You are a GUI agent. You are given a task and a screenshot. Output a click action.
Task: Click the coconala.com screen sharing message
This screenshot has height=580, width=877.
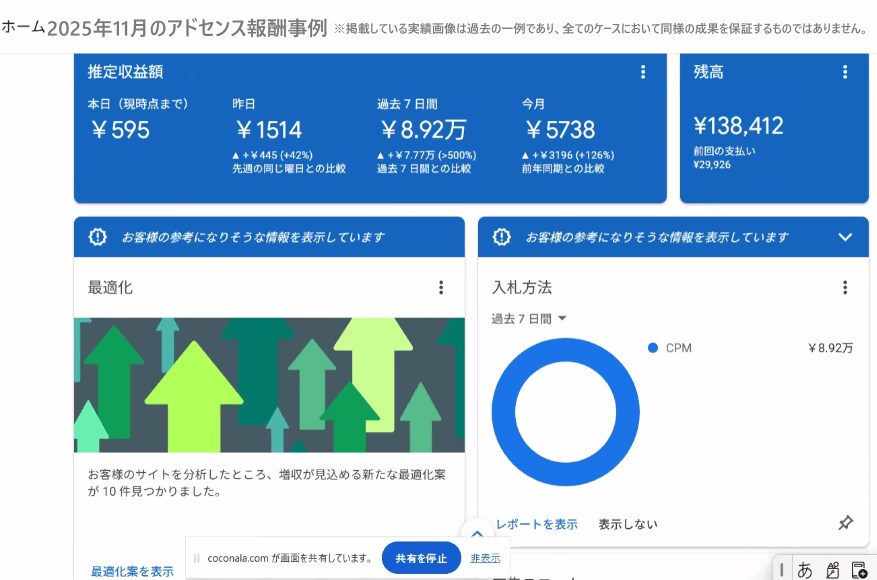pyautogui.click(x=289, y=558)
